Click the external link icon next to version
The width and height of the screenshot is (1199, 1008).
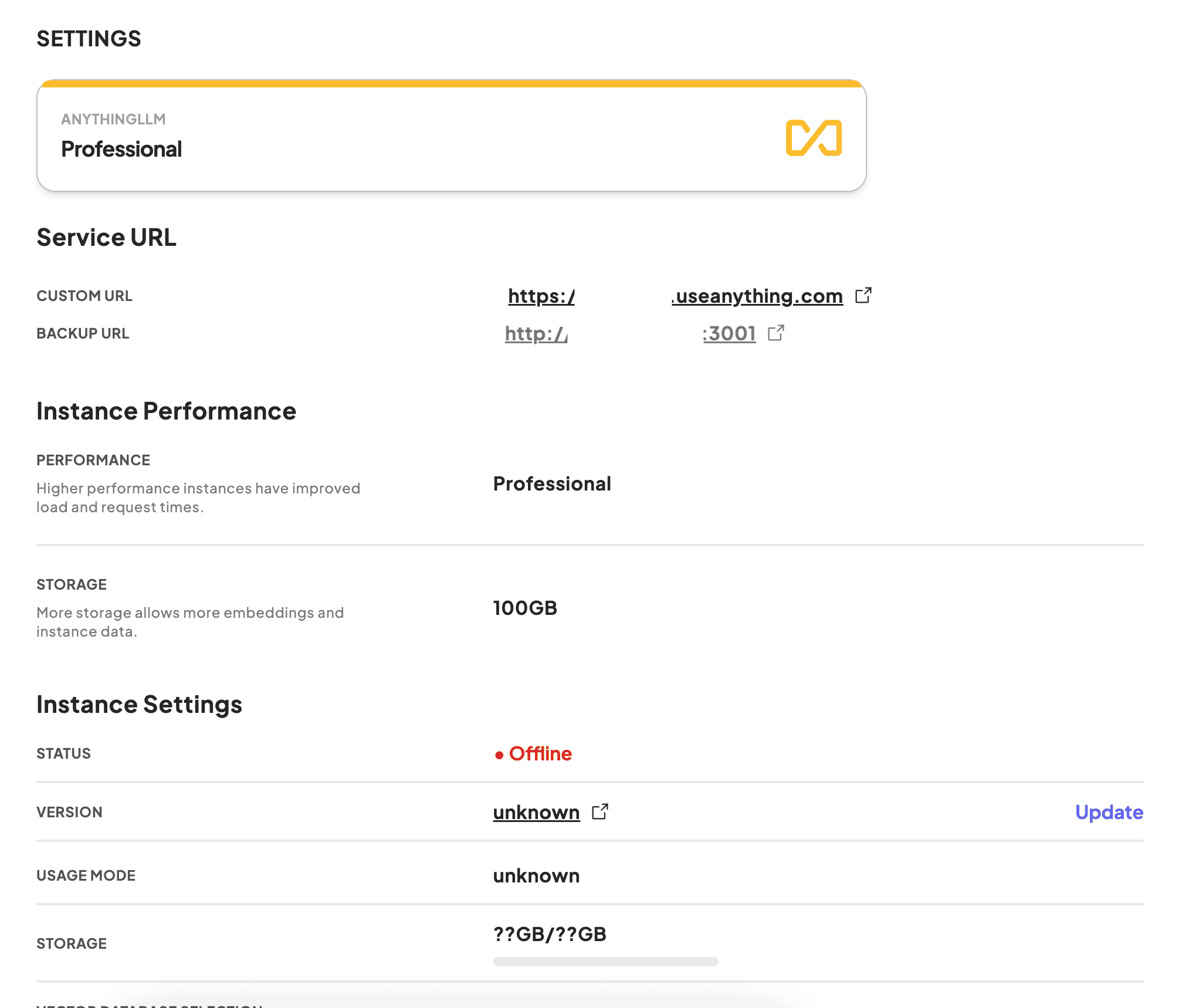click(600, 811)
